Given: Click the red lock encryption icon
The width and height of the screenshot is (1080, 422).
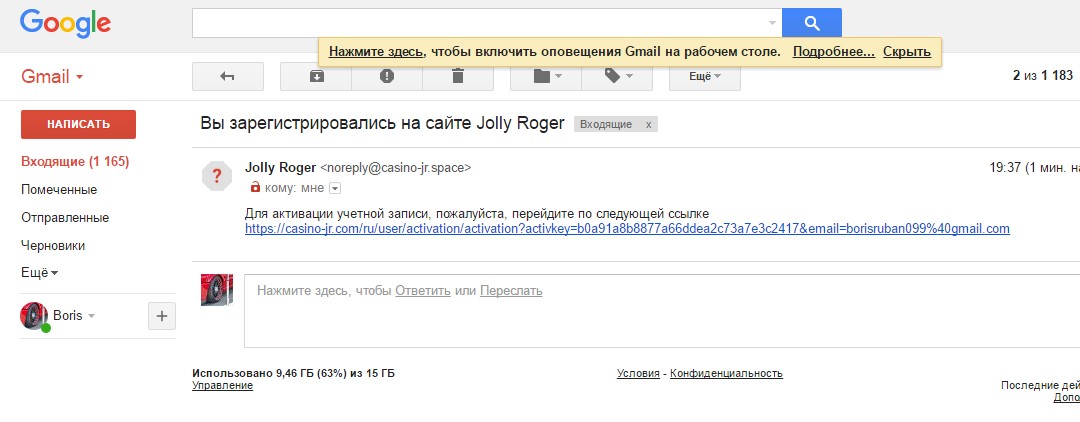Looking at the screenshot, I should [255, 187].
